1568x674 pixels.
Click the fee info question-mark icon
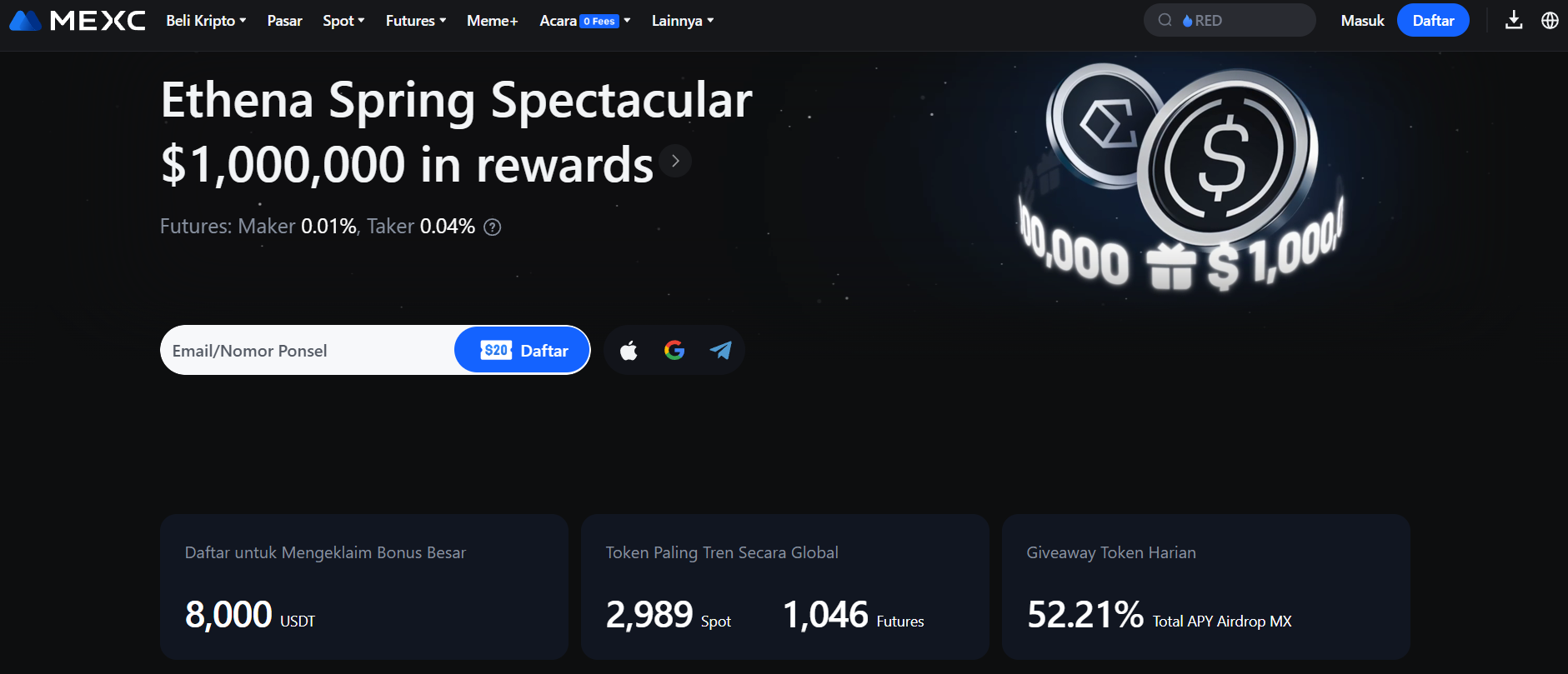click(x=493, y=227)
